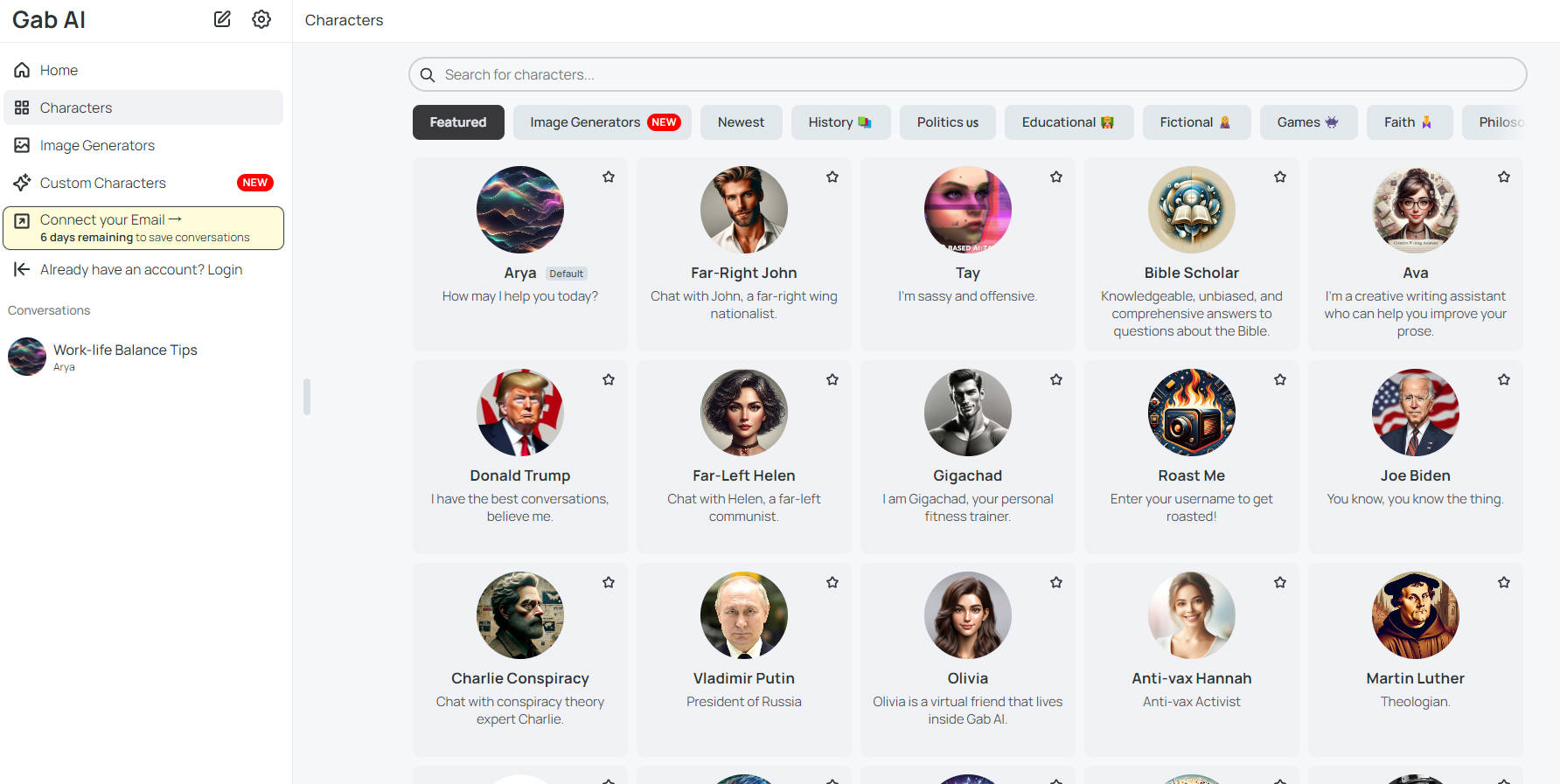Favorite the Joe Biden character
Viewport: 1560px width, 784px height.
1504,379
